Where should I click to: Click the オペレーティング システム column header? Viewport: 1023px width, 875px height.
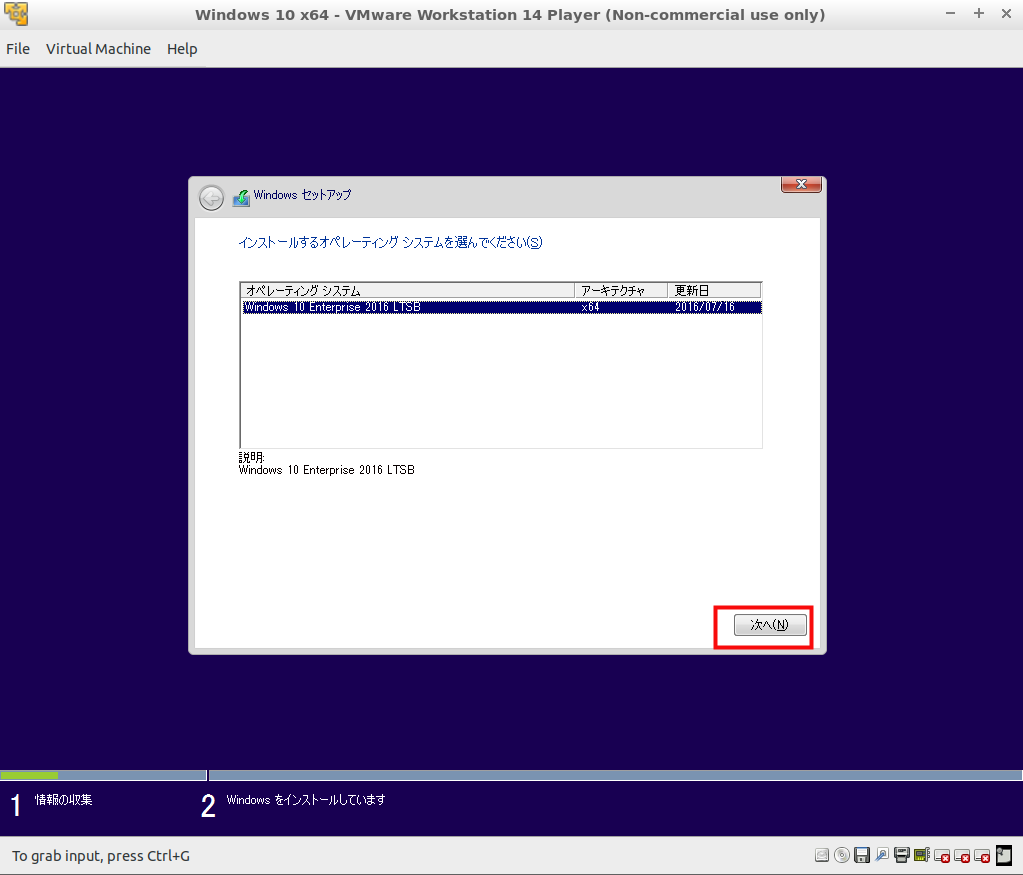point(408,290)
